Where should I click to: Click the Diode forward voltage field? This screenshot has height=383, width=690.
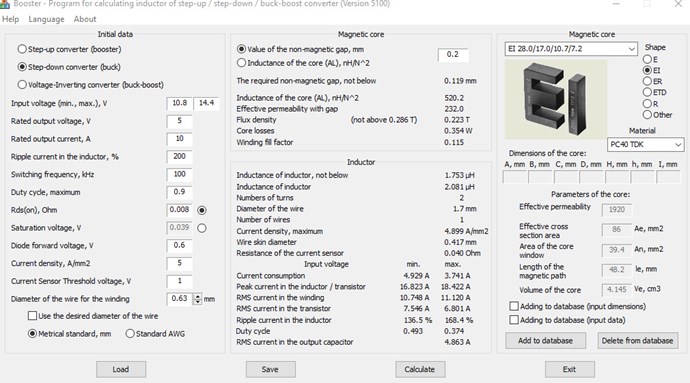click(180, 245)
